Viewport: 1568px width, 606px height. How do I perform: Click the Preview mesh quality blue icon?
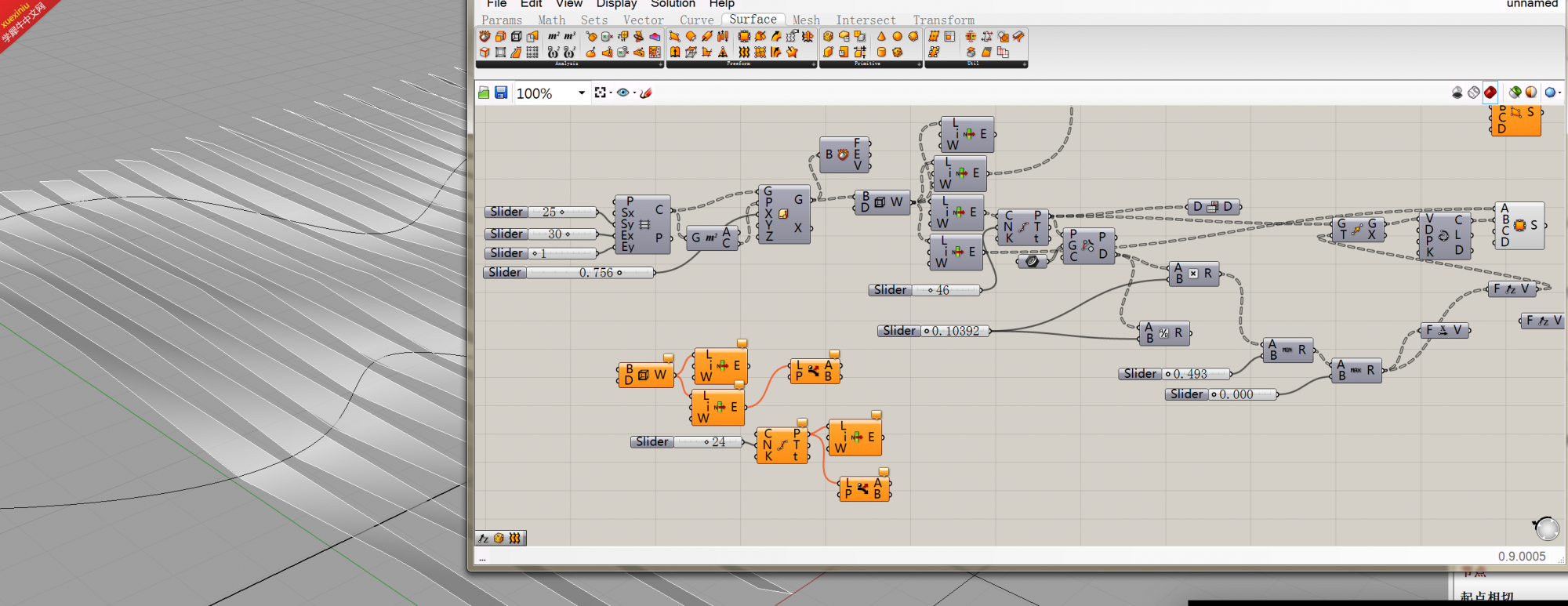[1549, 93]
